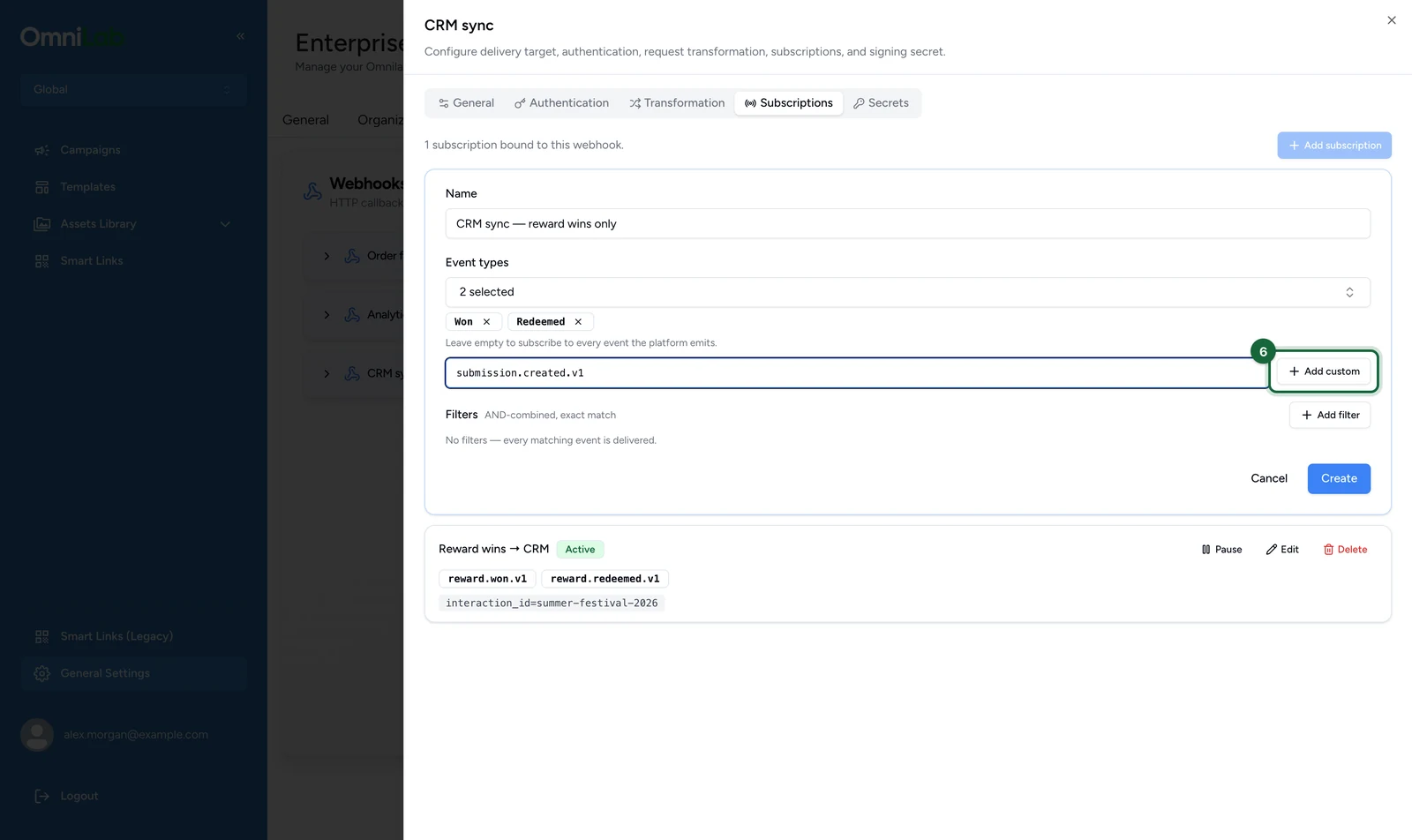Expand the Order webhook row chevron
Screen dimensions: 1412x840
tap(327, 256)
